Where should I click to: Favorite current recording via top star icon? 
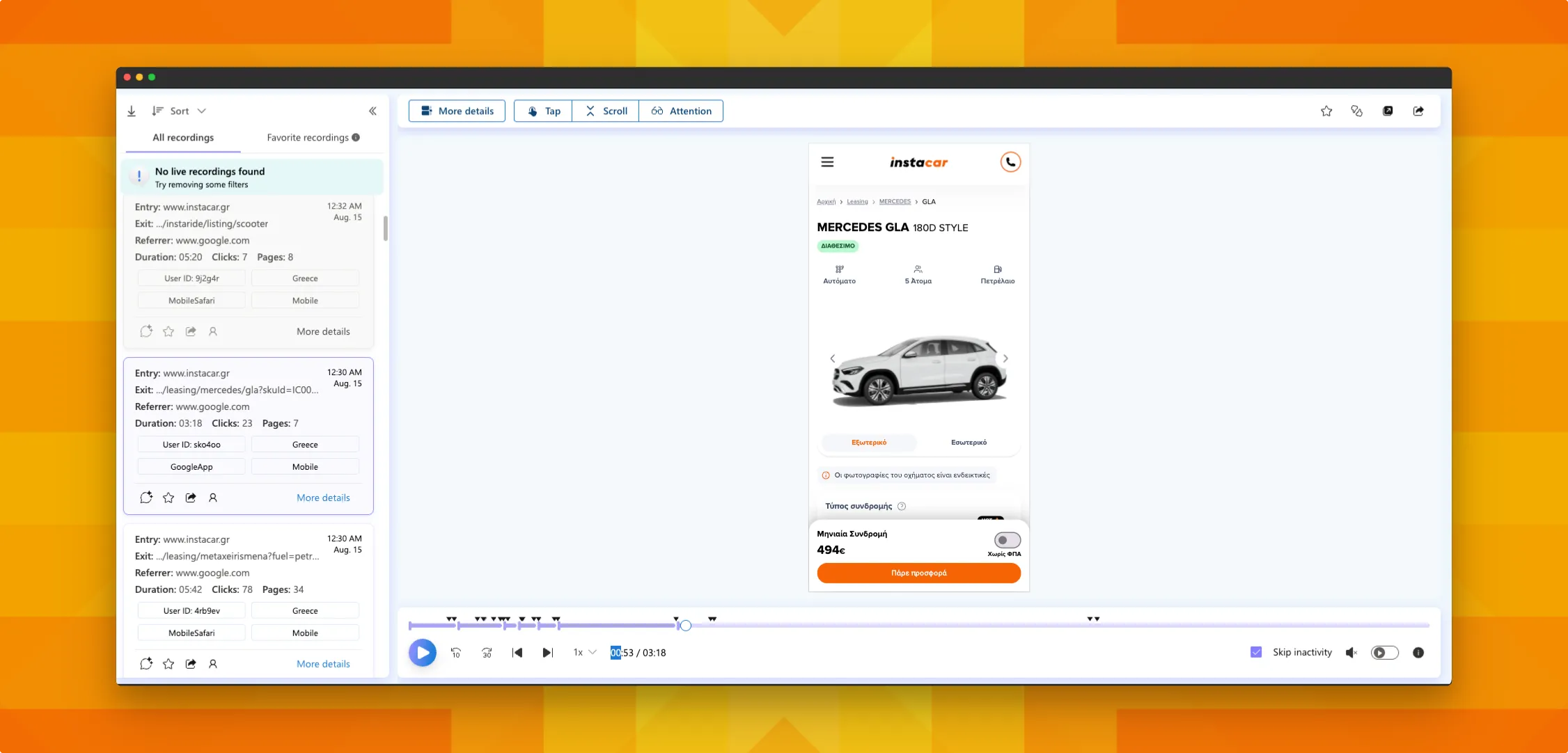pos(1326,111)
